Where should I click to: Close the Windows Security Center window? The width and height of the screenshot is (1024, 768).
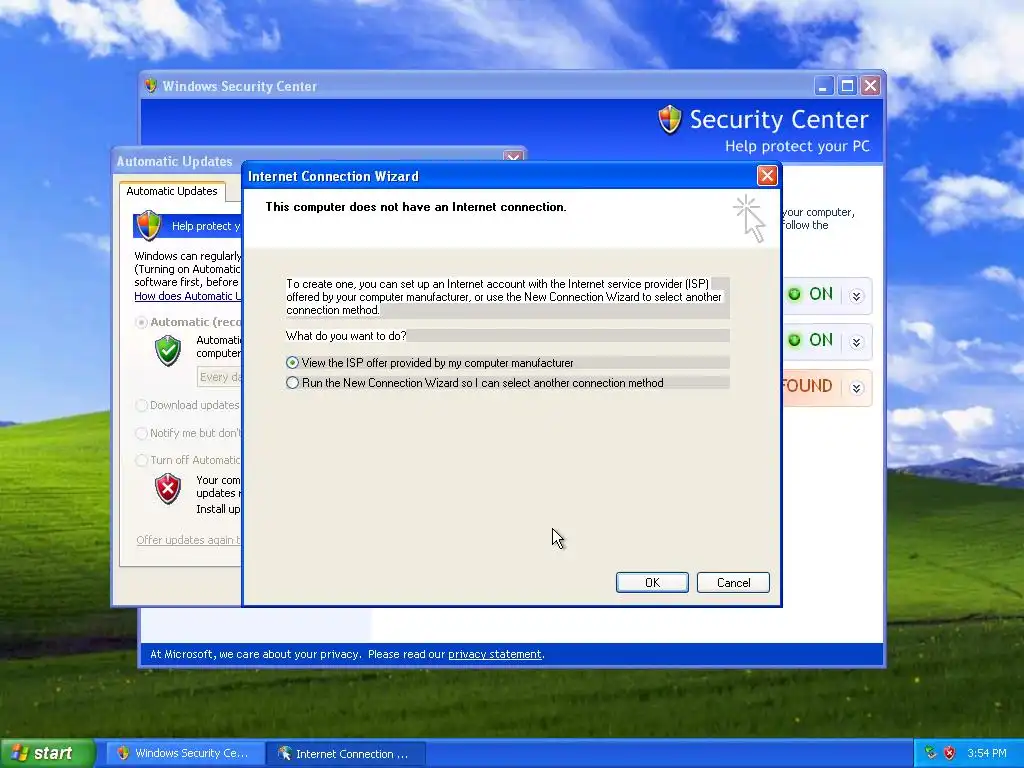click(871, 86)
